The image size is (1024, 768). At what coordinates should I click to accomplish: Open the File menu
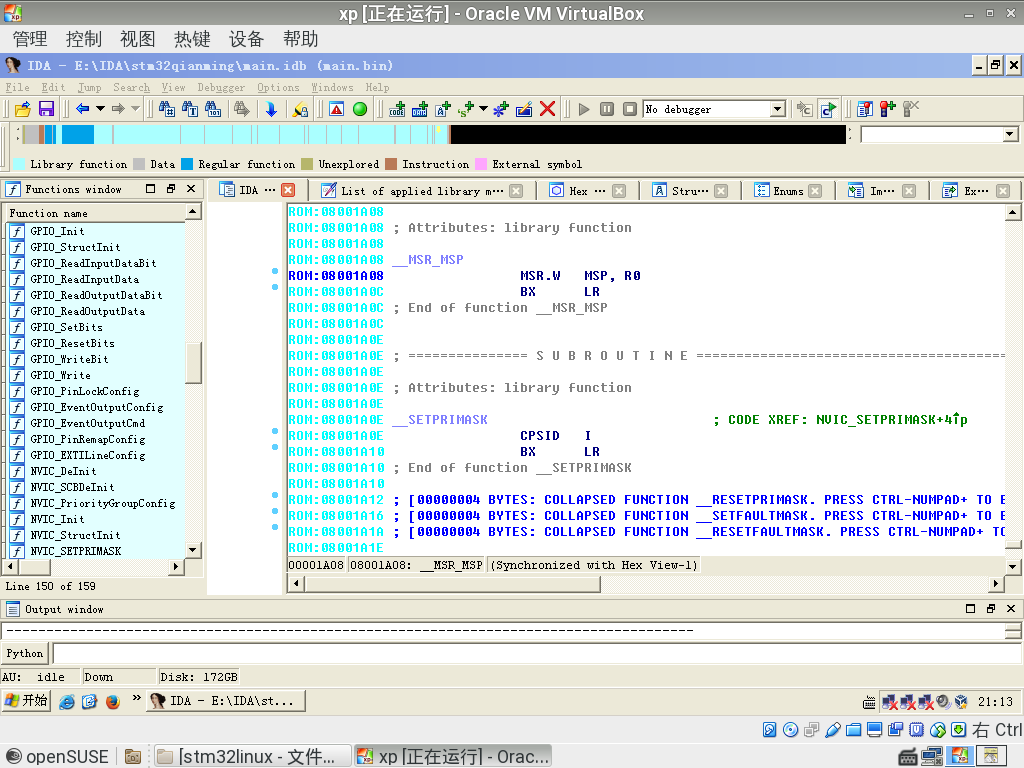18,87
